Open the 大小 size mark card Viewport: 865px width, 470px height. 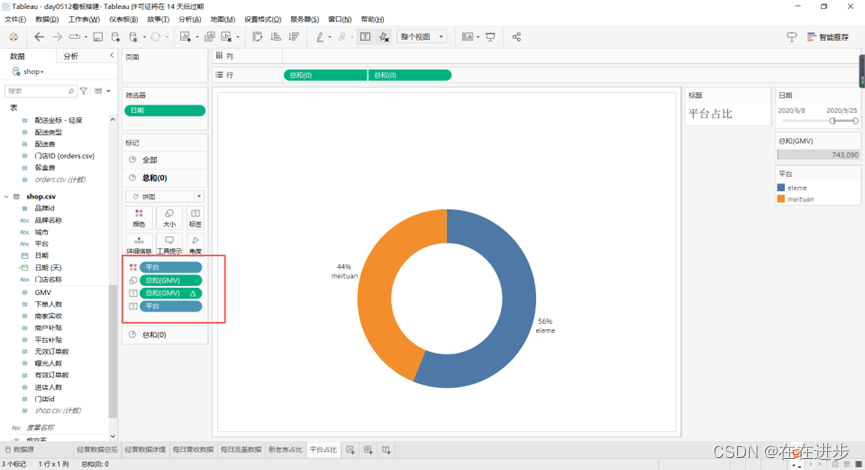point(169,218)
